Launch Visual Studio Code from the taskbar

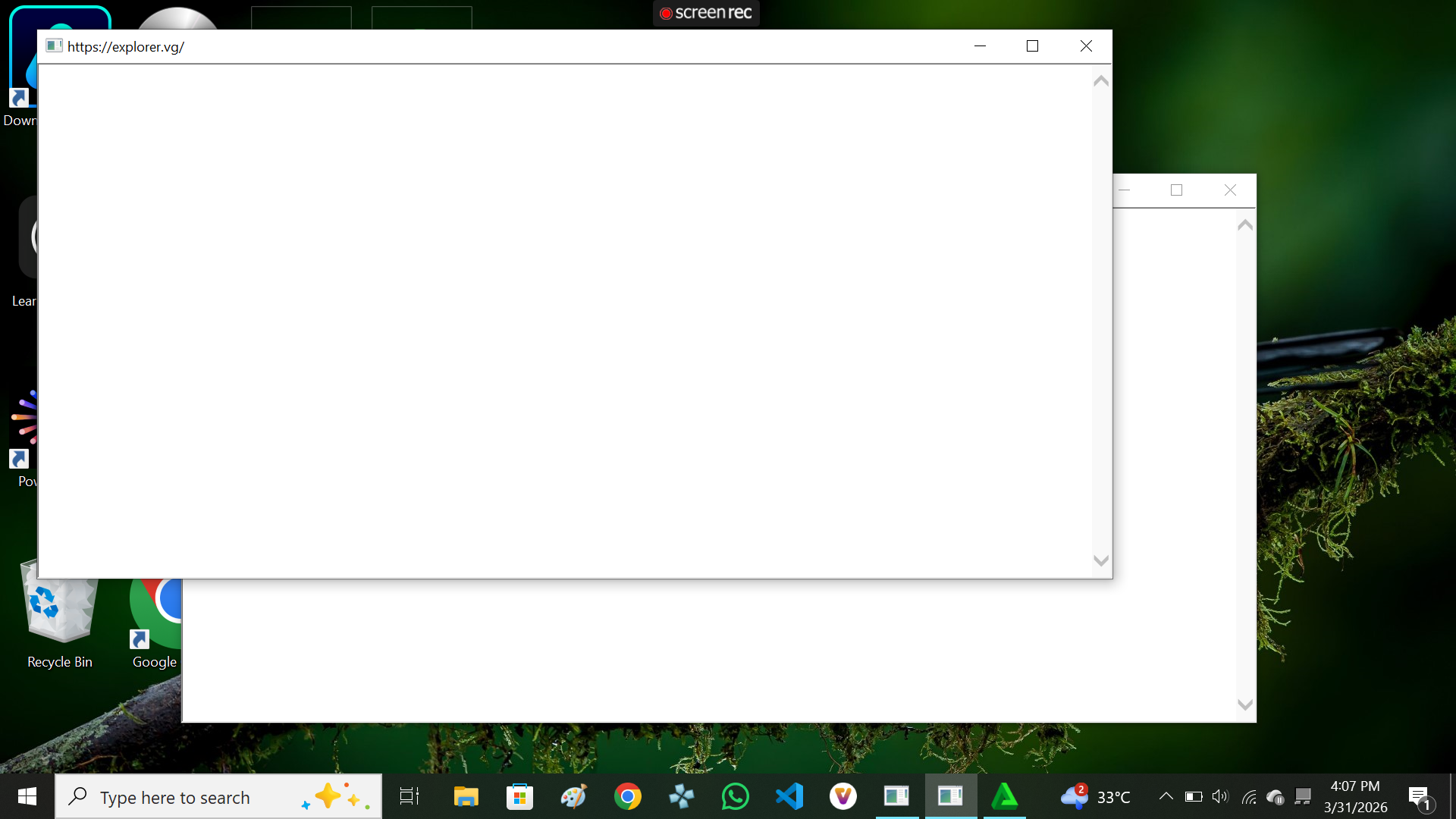[x=789, y=796]
